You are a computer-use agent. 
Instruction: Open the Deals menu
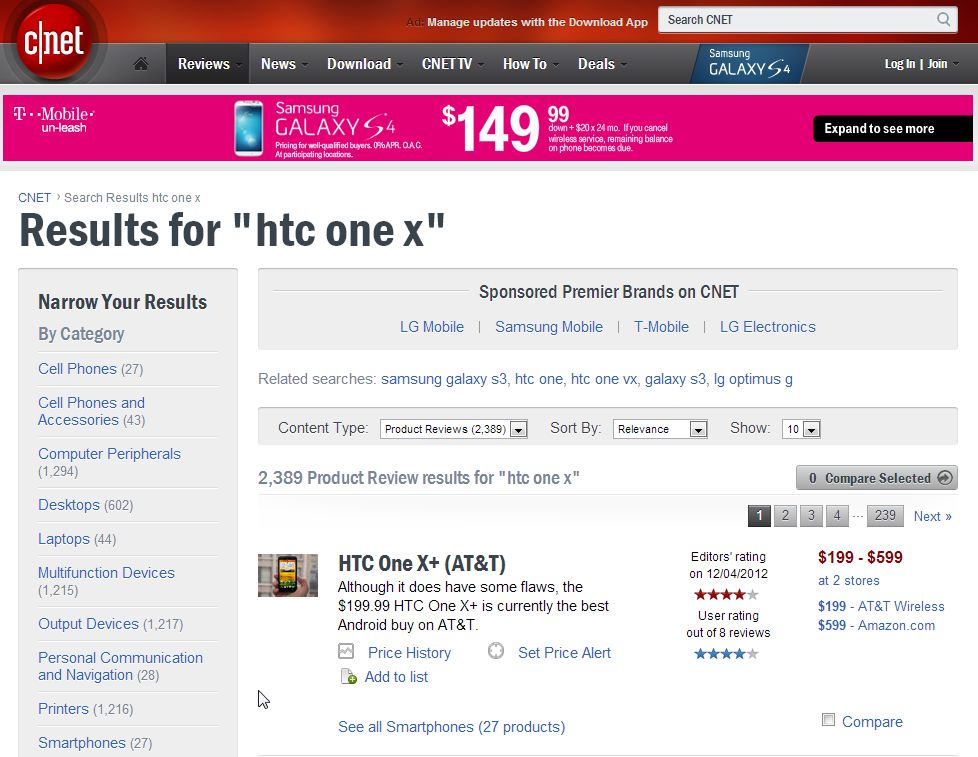pyautogui.click(x=602, y=64)
